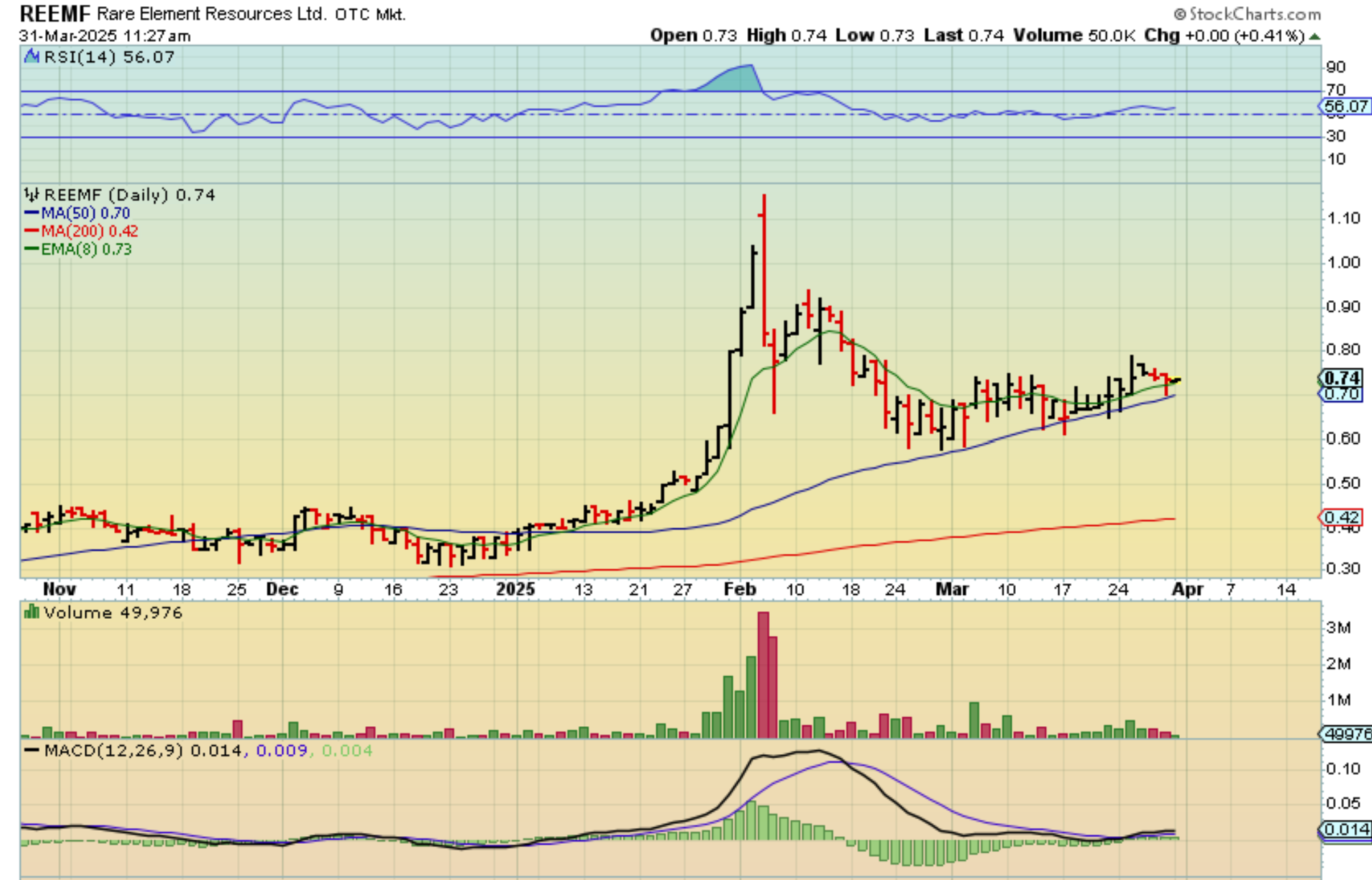Click the MACD(12,26,9) black legend dash
This screenshot has width=1372, height=880.
click(31, 751)
